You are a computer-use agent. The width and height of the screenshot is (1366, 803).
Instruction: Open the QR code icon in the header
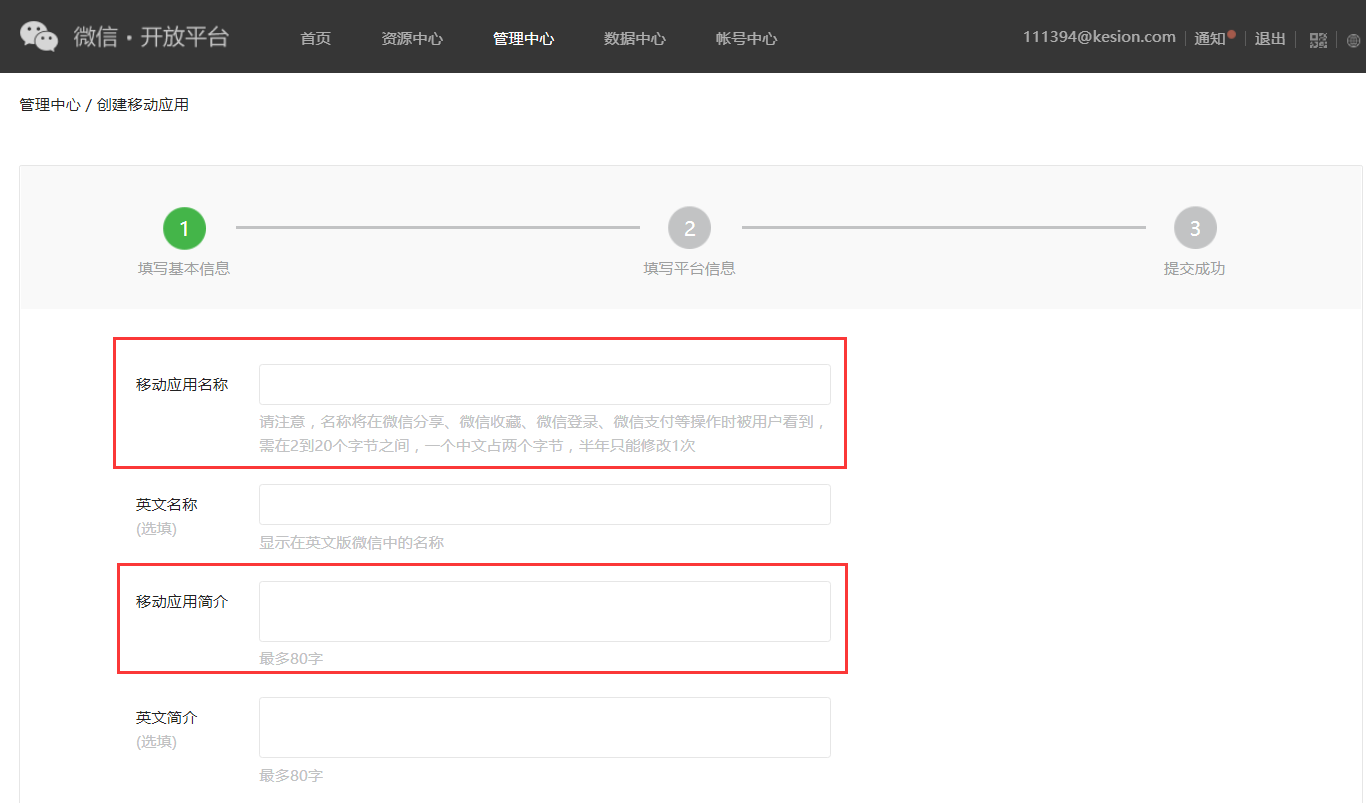[x=1318, y=39]
